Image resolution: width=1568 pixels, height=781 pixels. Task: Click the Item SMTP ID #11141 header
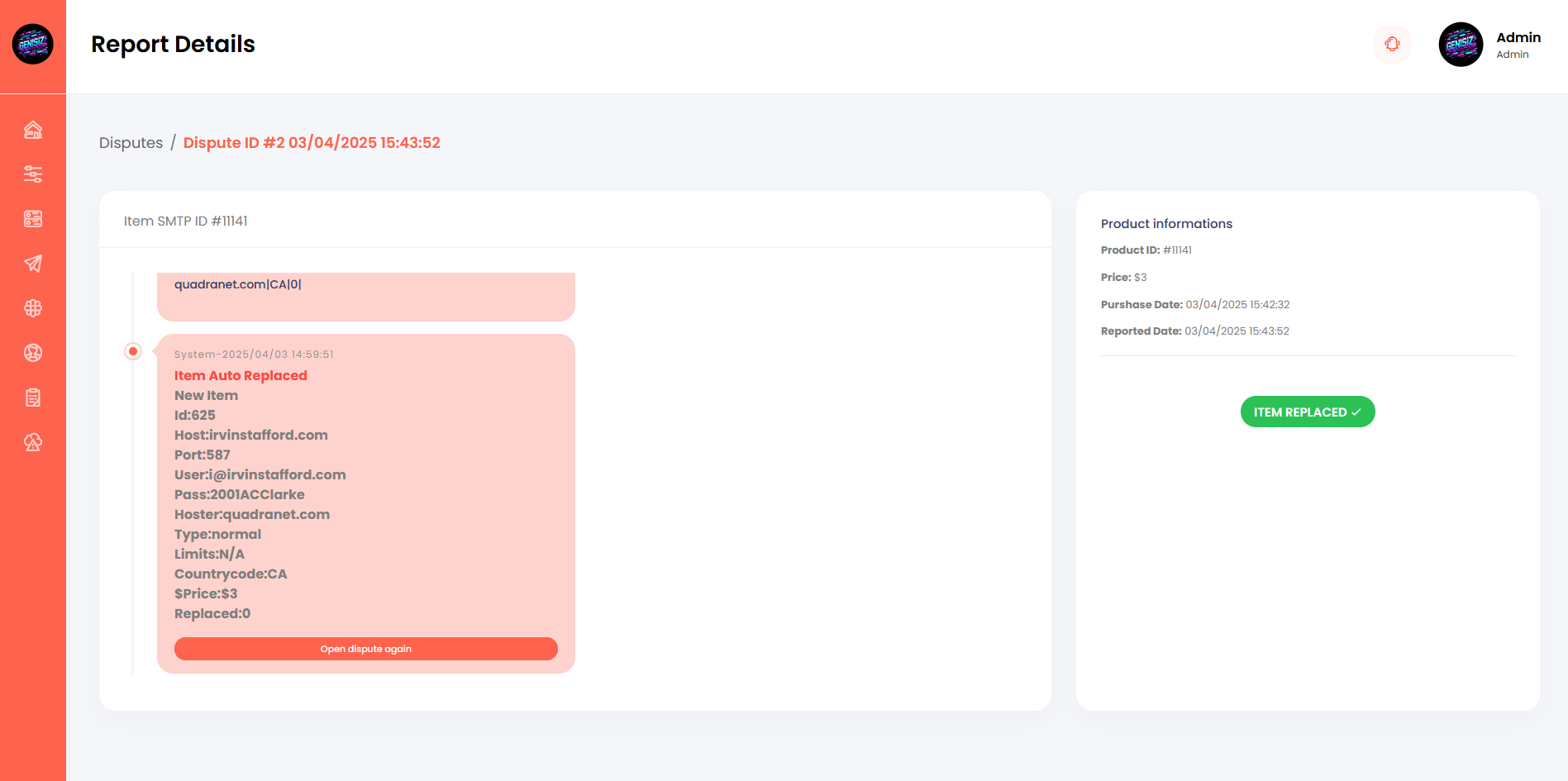point(186,221)
